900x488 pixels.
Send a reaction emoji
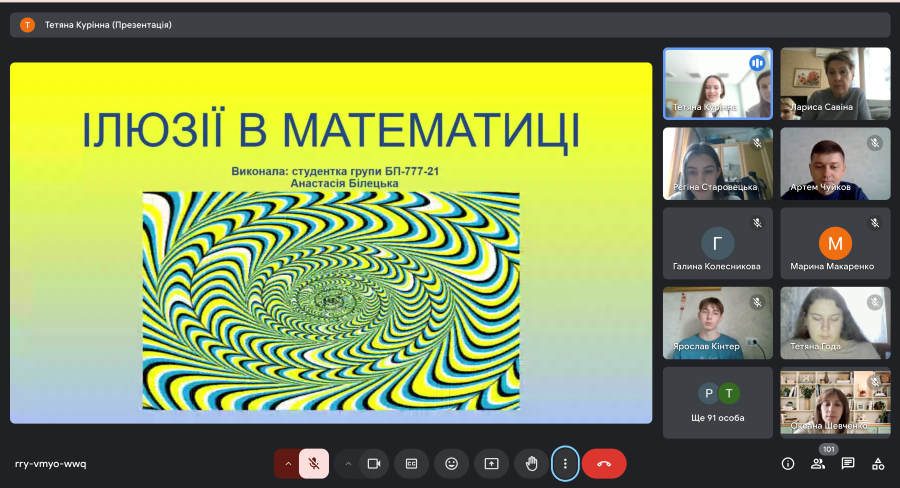coord(452,463)
